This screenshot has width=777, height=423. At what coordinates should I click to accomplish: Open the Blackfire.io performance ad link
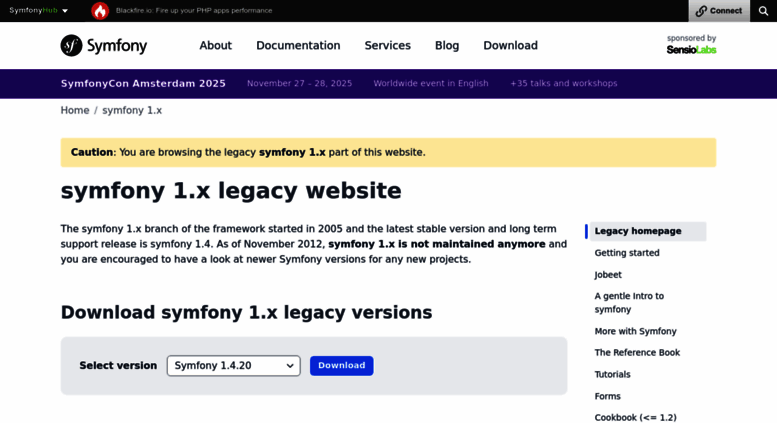[194, 10]
